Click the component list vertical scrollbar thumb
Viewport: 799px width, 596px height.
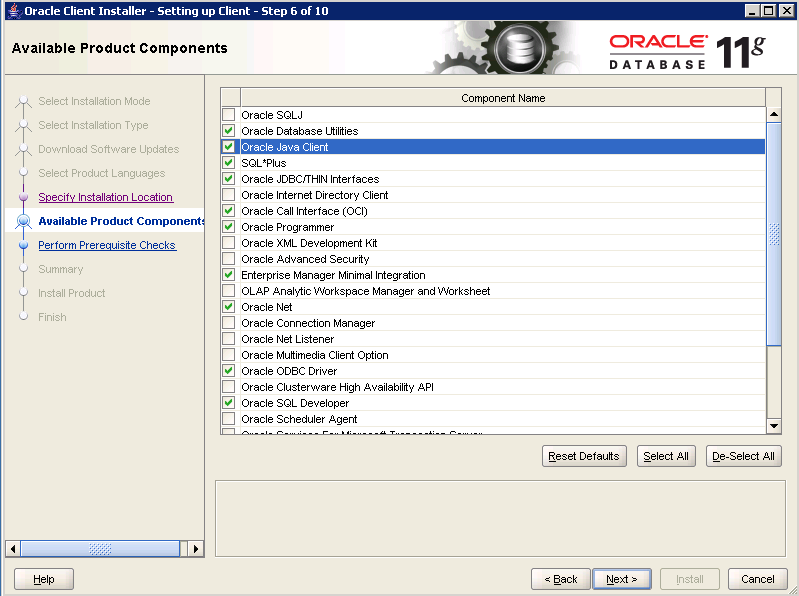click(x=774, y=234)
